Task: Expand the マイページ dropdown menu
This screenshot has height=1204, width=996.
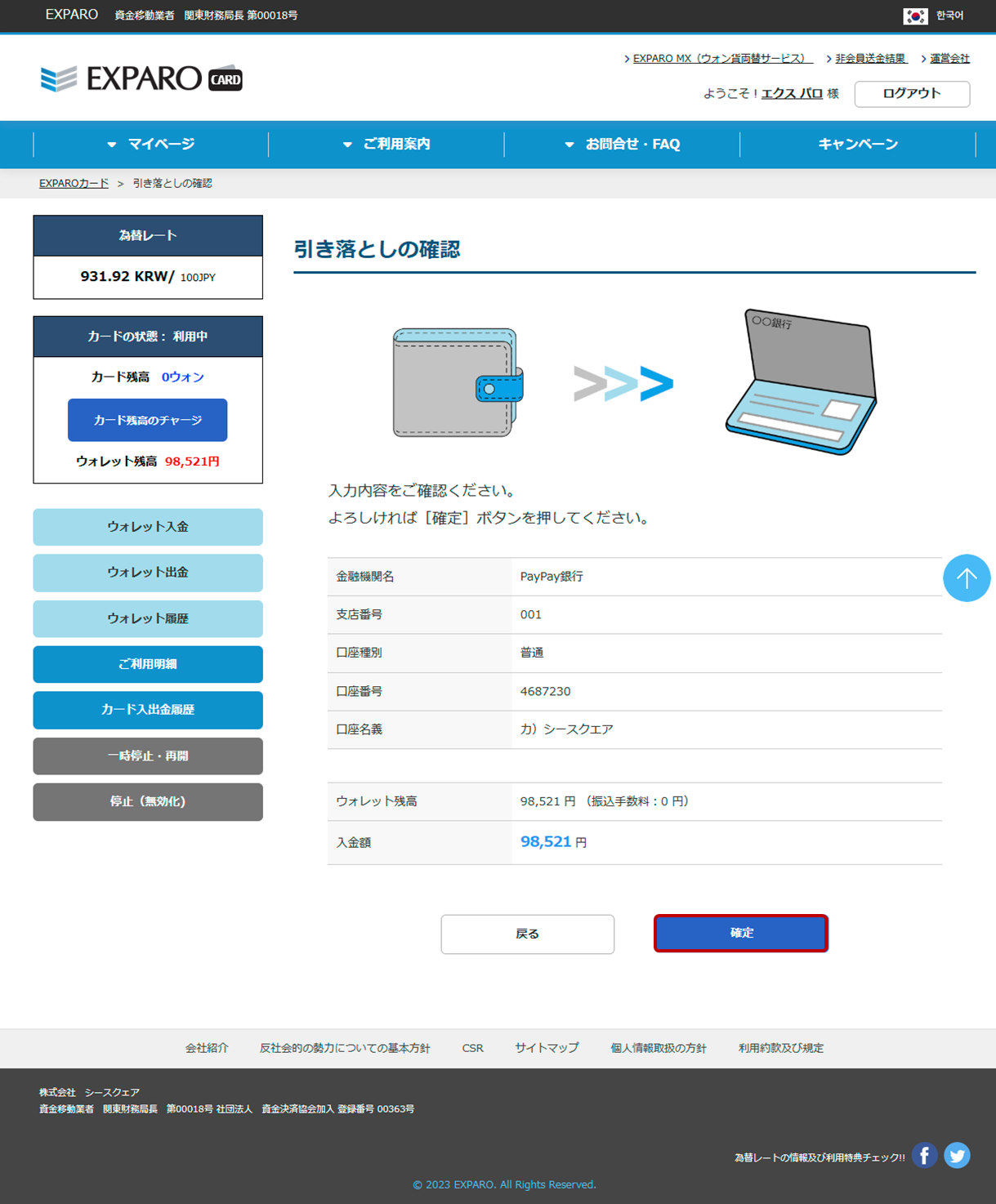Action: click(x=151, y=145)
